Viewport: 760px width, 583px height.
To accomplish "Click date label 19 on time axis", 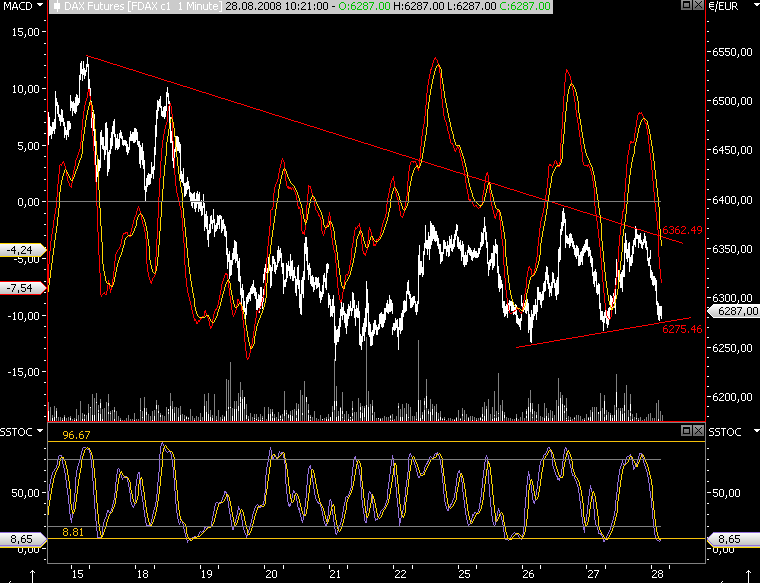I will pyautogui.click(x=207, y=574).
